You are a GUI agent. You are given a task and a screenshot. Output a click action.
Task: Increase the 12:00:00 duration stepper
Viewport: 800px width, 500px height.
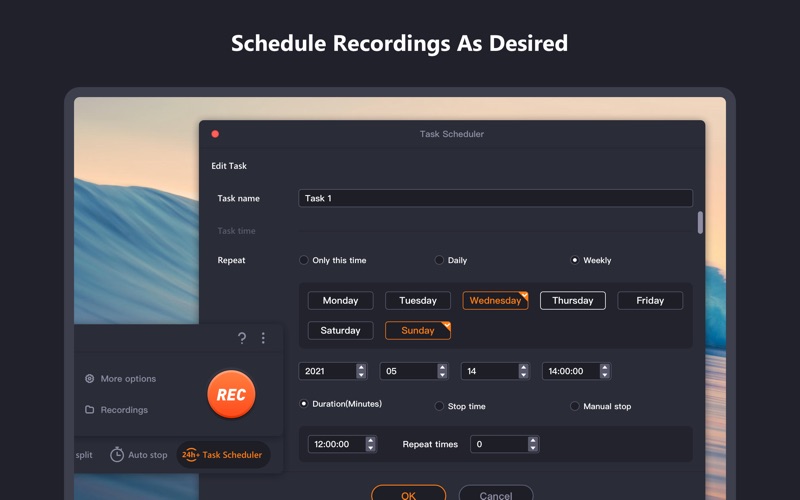click(x=371, y=440)
